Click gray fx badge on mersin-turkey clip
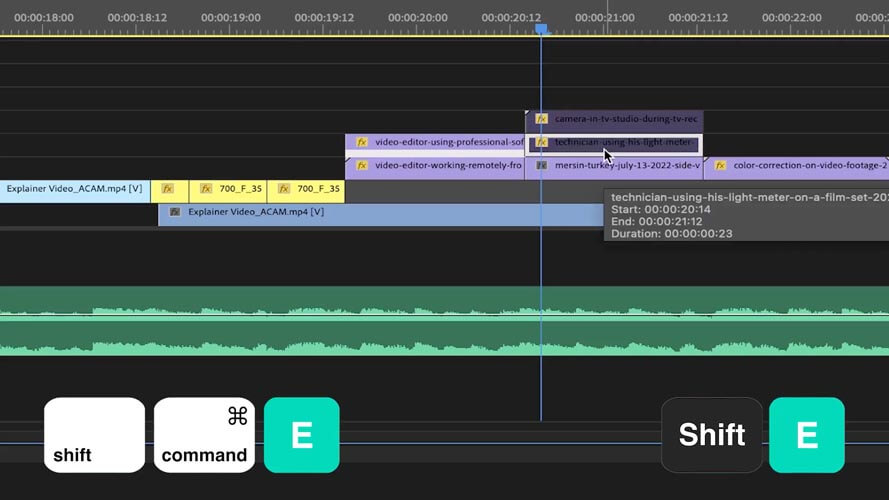This screenshot has height=500, width=889. (541, 166)
